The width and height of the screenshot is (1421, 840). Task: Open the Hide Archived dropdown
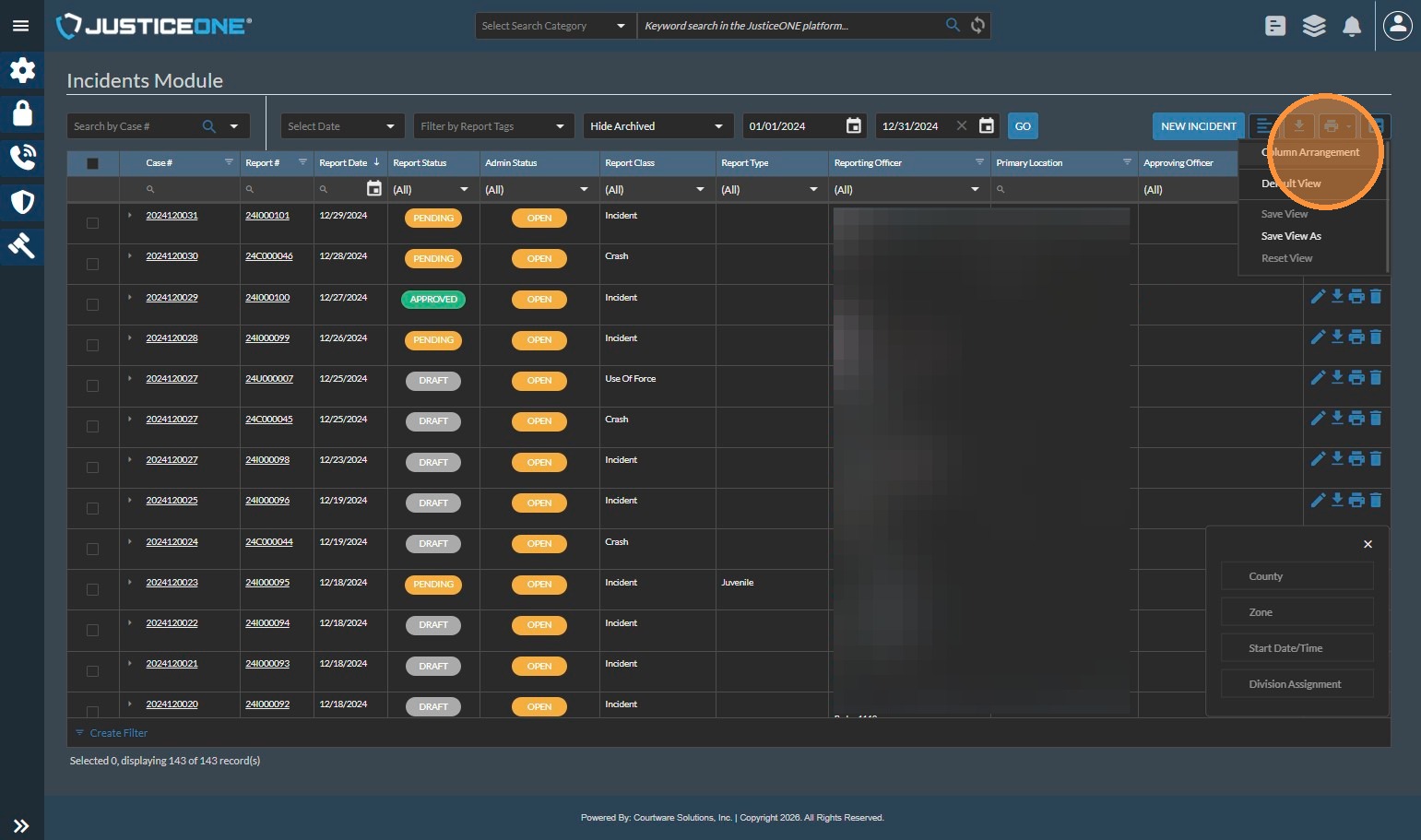click(657, 126)
